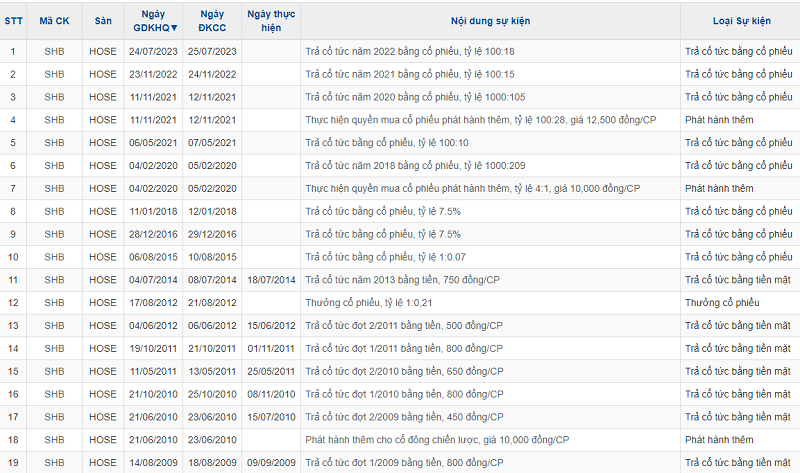This screenshot has width=800, height=473.
Task: Select the Sàn column header
Action: [103, 20]
